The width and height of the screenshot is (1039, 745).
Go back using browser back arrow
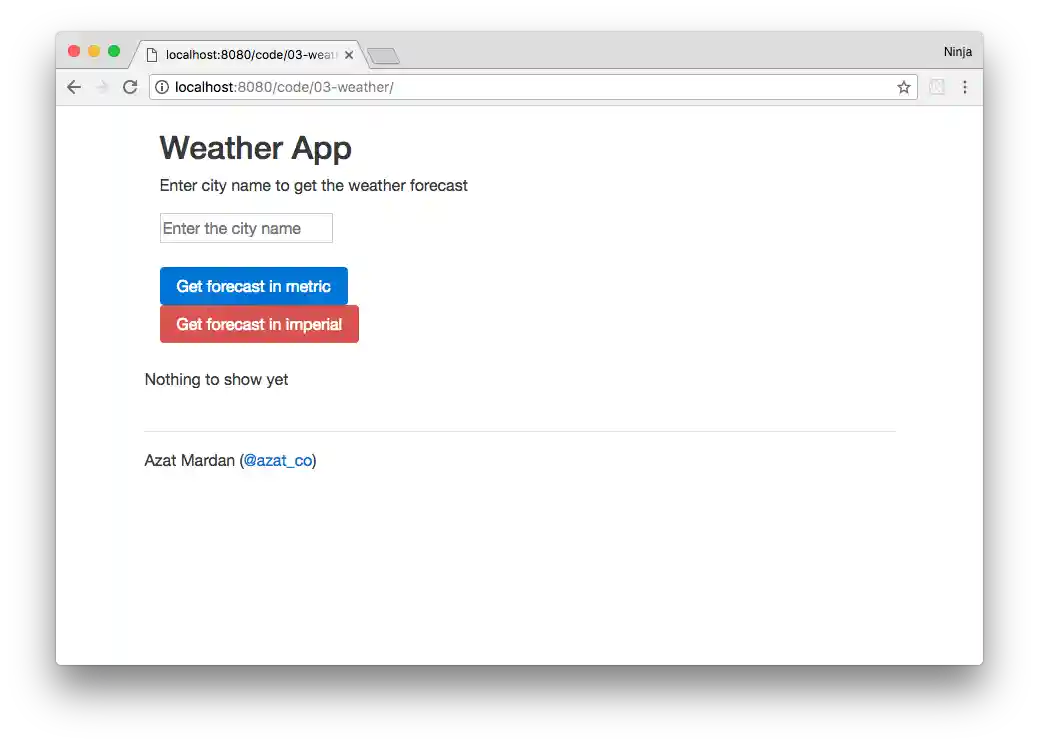(74, 87)
